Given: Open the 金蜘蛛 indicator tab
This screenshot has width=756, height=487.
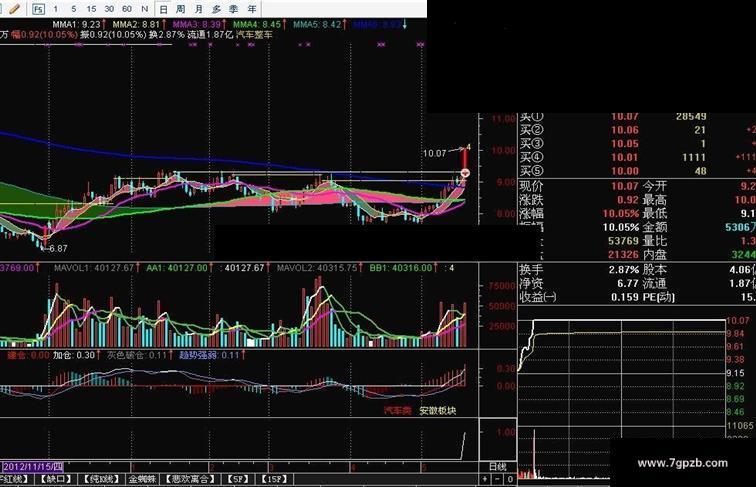Looking at the screenshot, I should 142,479.
